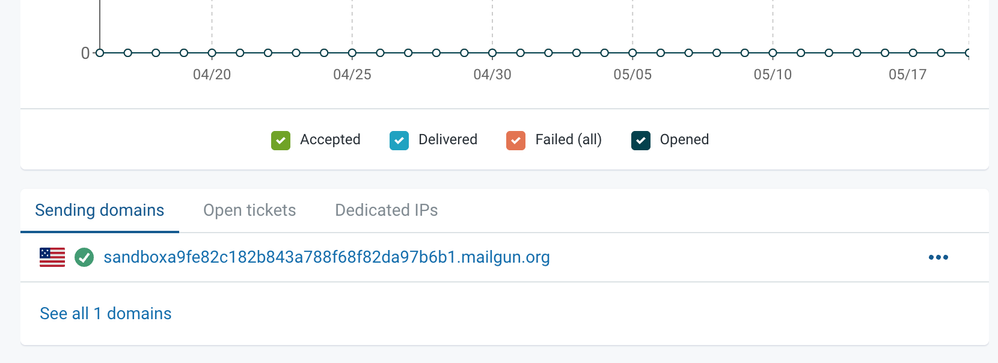
Task: Switch to the Dedicated IPs tab
Action: 386,210
